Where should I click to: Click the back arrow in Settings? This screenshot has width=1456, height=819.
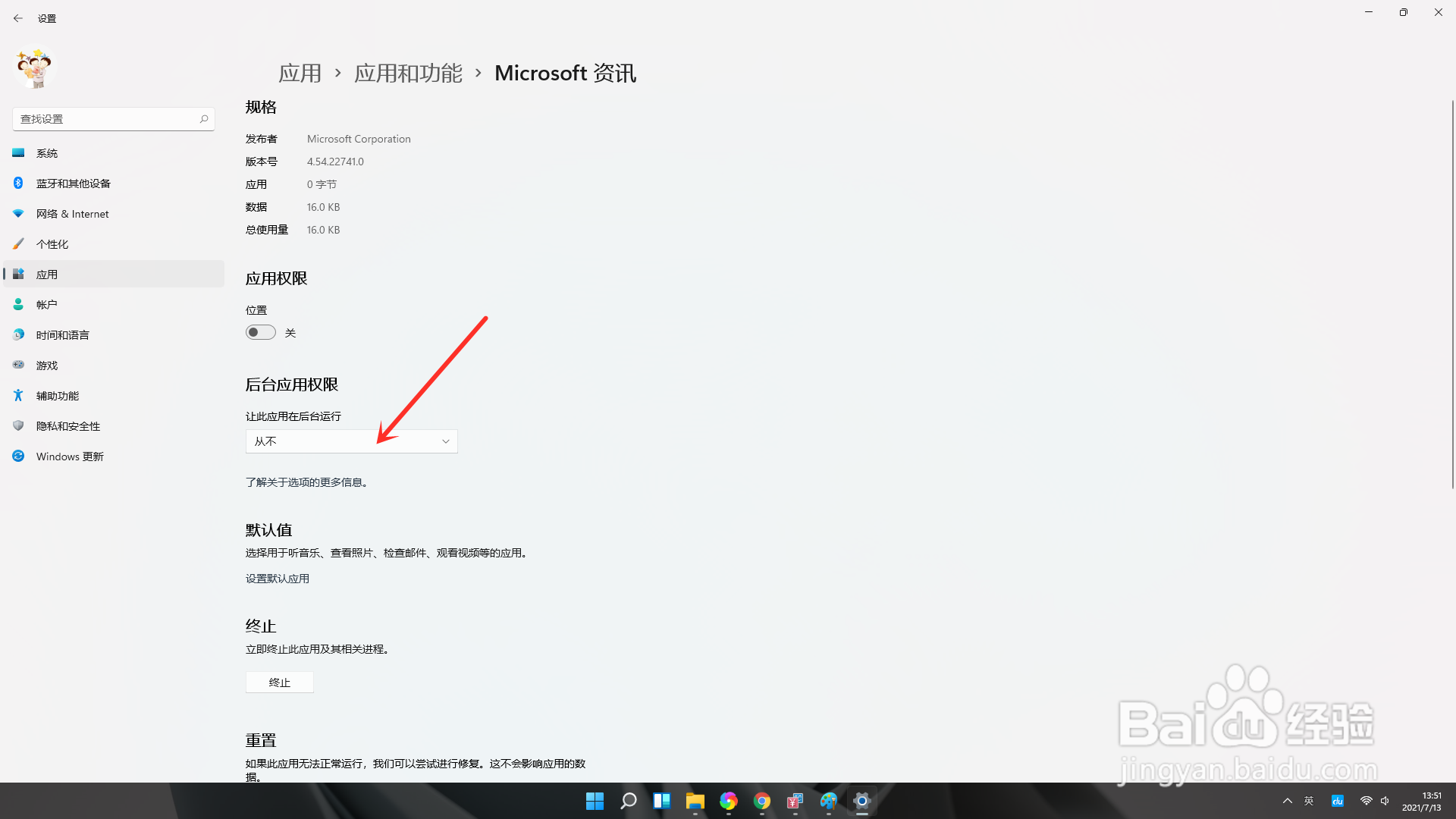click(x=18, y=18)
